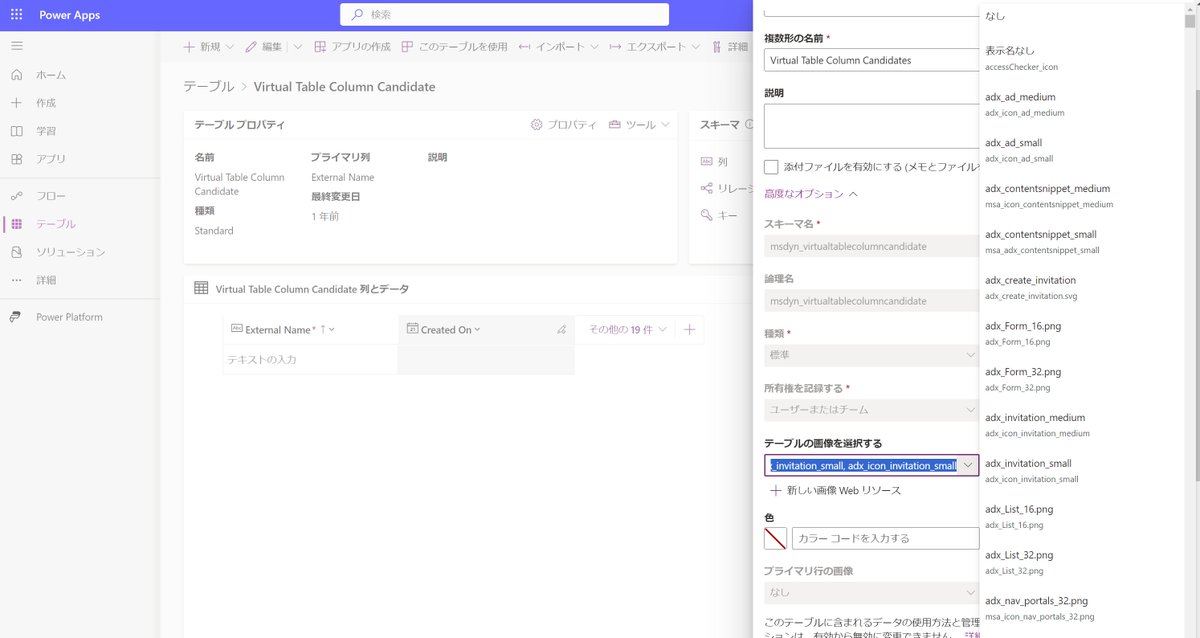The height and width of the screenshot is (638, 1200).
Task: Open the Power Apps app launcher waffle
Action: tap(16, 15)
